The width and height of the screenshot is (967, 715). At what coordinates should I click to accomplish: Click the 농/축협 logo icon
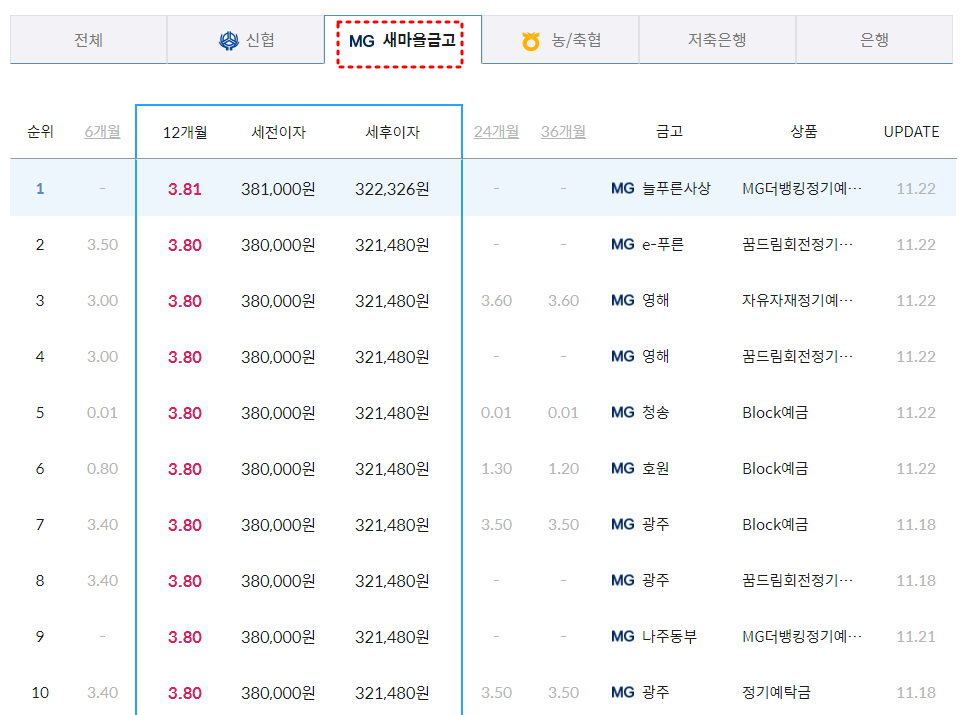(x=530, y=41)
